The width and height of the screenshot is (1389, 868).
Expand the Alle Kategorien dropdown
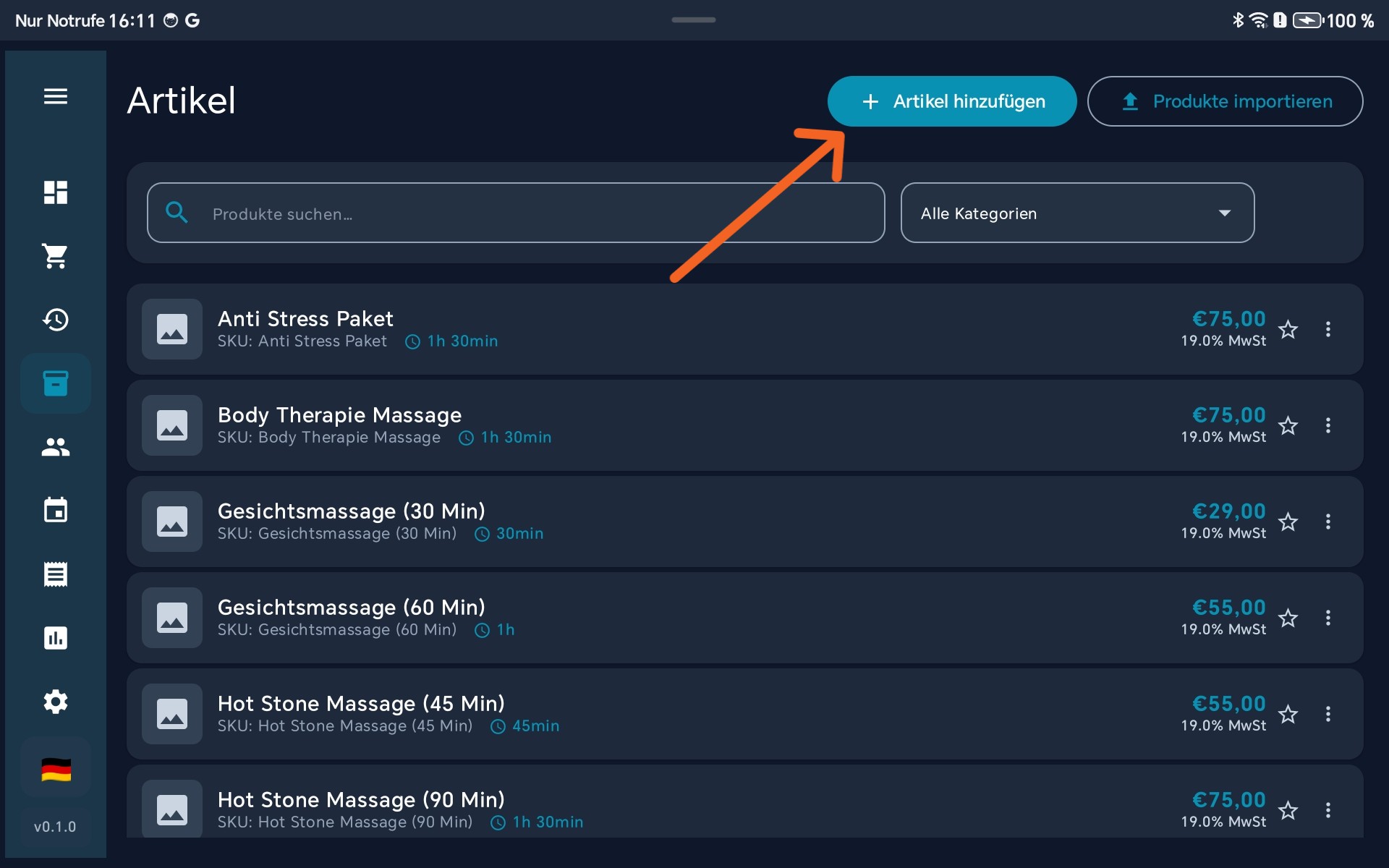(x=1076, y=213)
